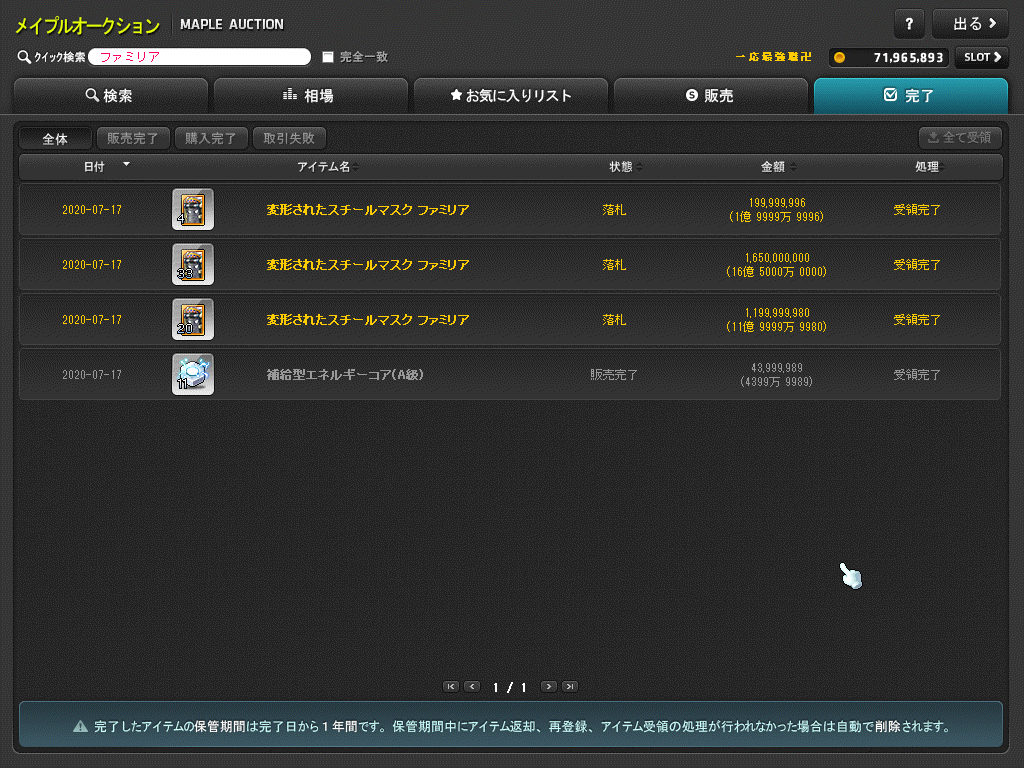Select item name in 1,199,999,980 row
This screenshot has height=768, width=1024.
368,319
